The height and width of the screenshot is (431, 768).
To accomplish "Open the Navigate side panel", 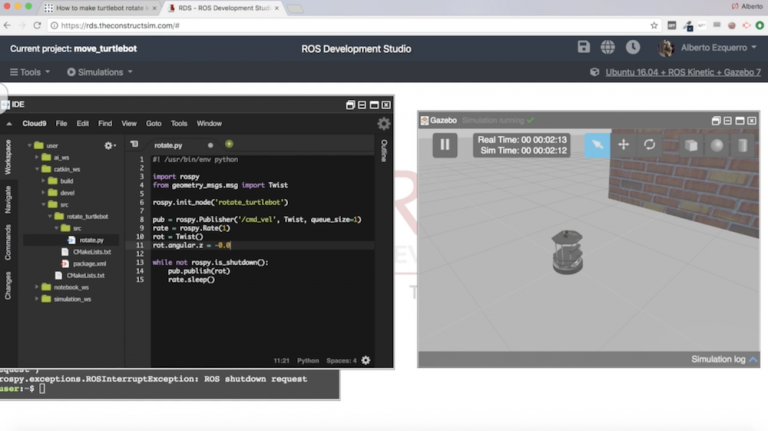I will pos(7,199).
